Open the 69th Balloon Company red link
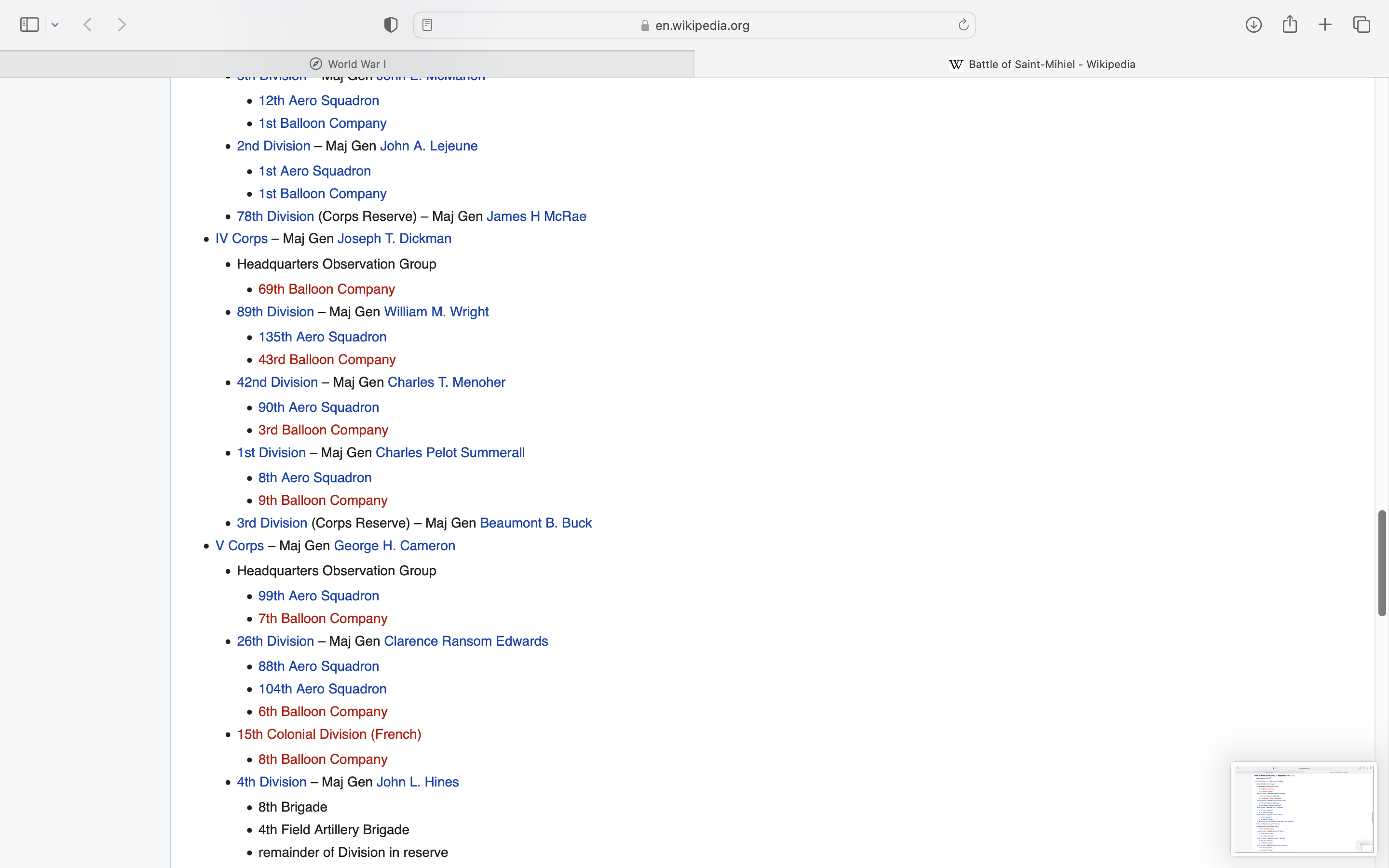The image size is (1389, 868). pyautogui.click(x=326, y=289)
